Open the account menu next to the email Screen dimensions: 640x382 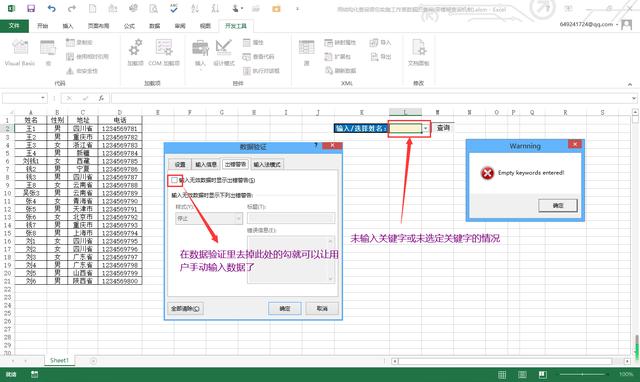point(616,25)
